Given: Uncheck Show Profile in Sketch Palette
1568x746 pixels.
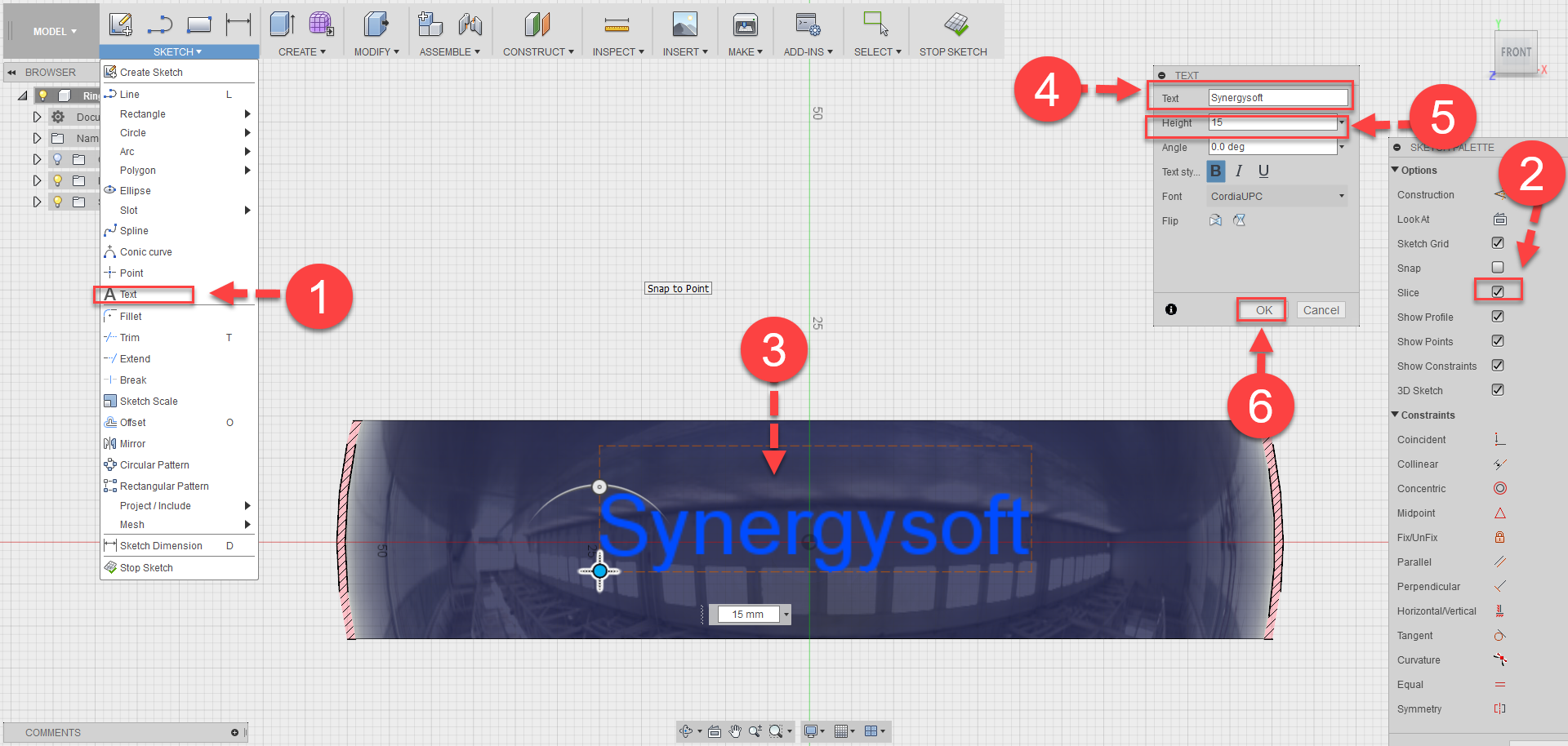Looking at the screenshot, I should click(x=1498, y=317).
